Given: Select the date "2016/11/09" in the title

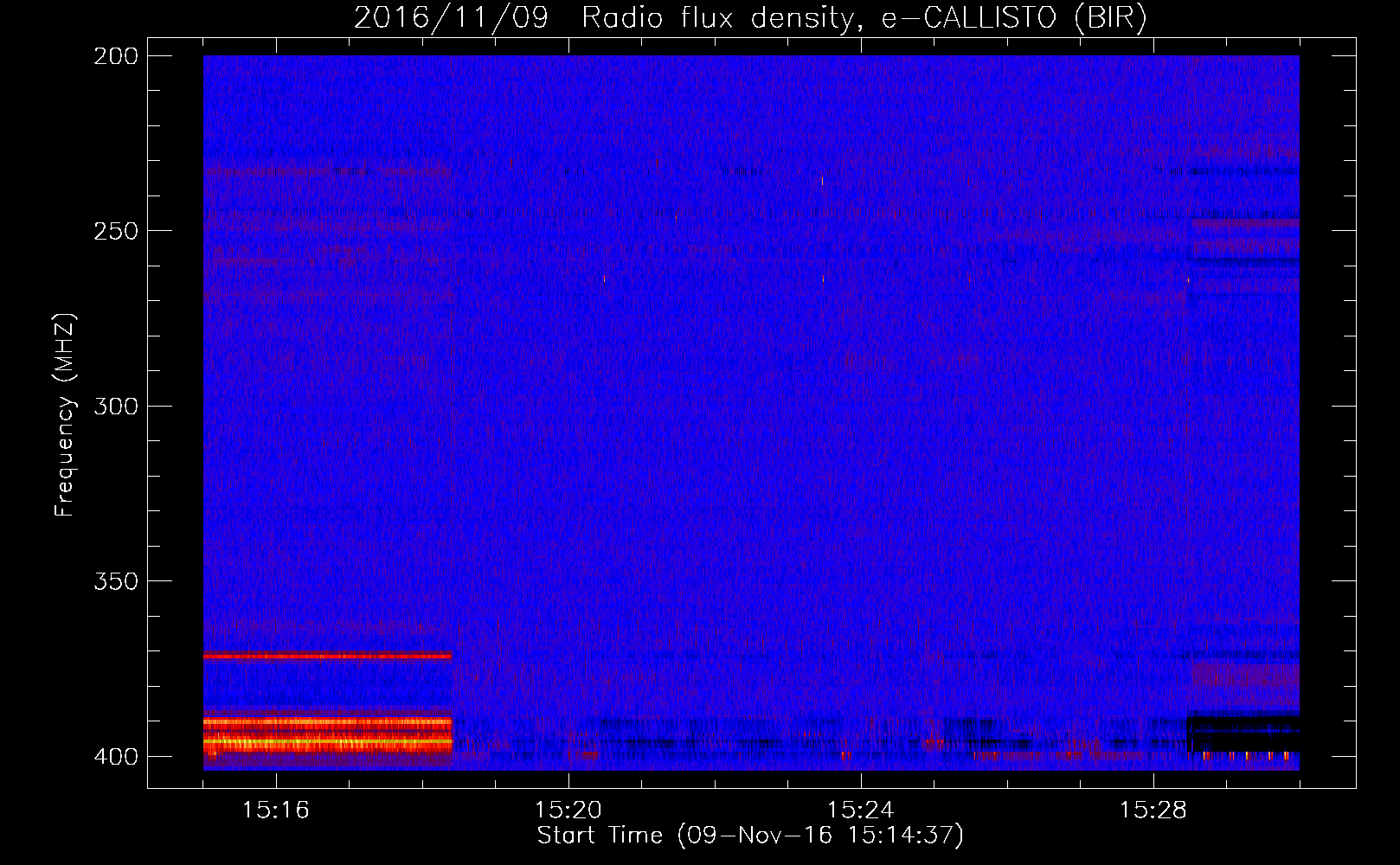Looking at the screenshot, I should [x=452, y=17].
